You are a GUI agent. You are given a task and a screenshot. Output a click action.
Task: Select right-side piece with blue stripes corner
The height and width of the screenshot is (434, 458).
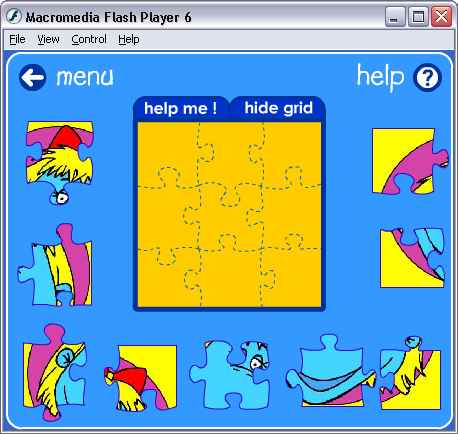click(x=413, y=258)
